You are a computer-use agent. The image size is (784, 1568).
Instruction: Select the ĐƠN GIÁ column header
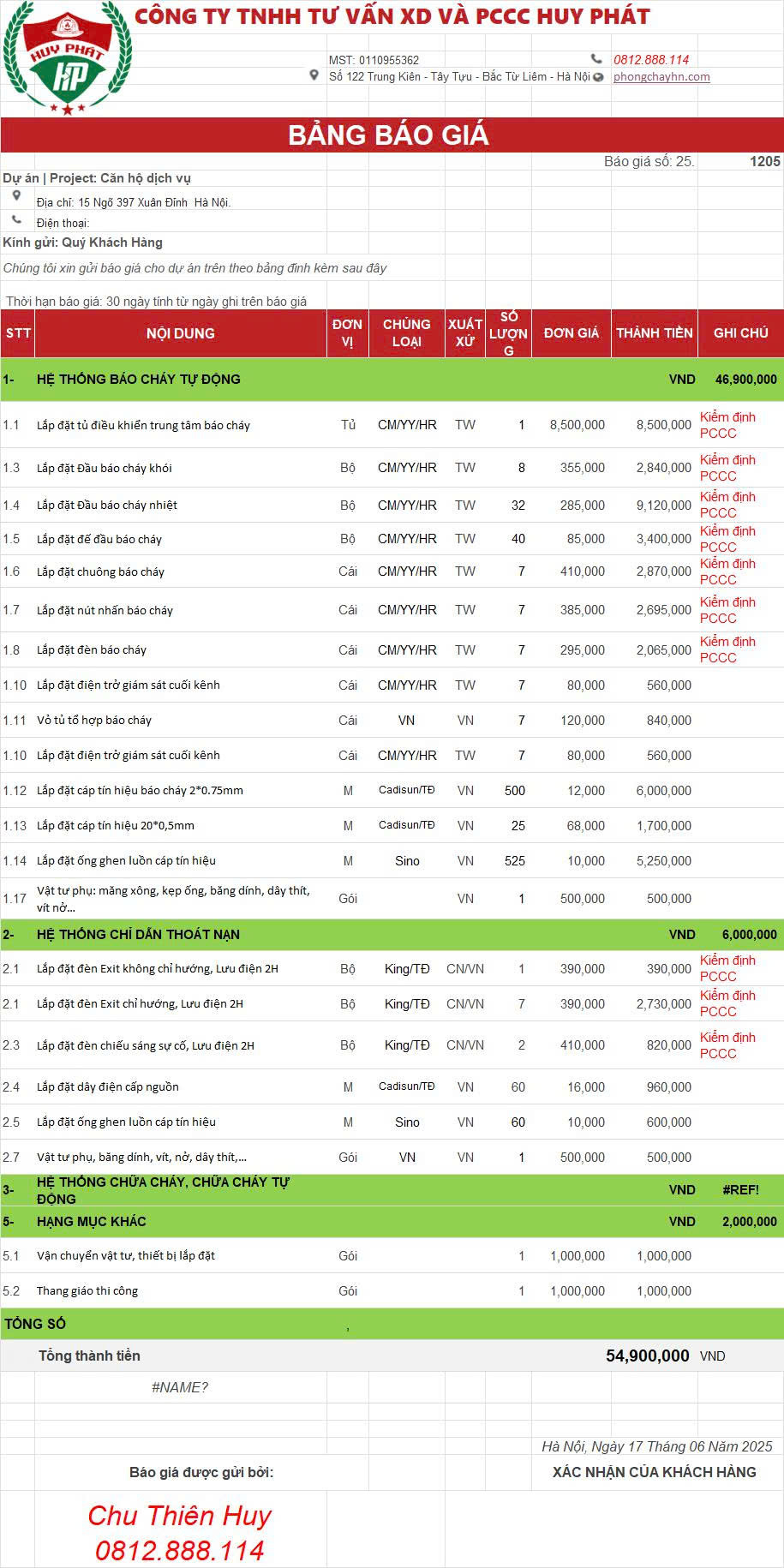pyautogui.click(x=571, y=333)
